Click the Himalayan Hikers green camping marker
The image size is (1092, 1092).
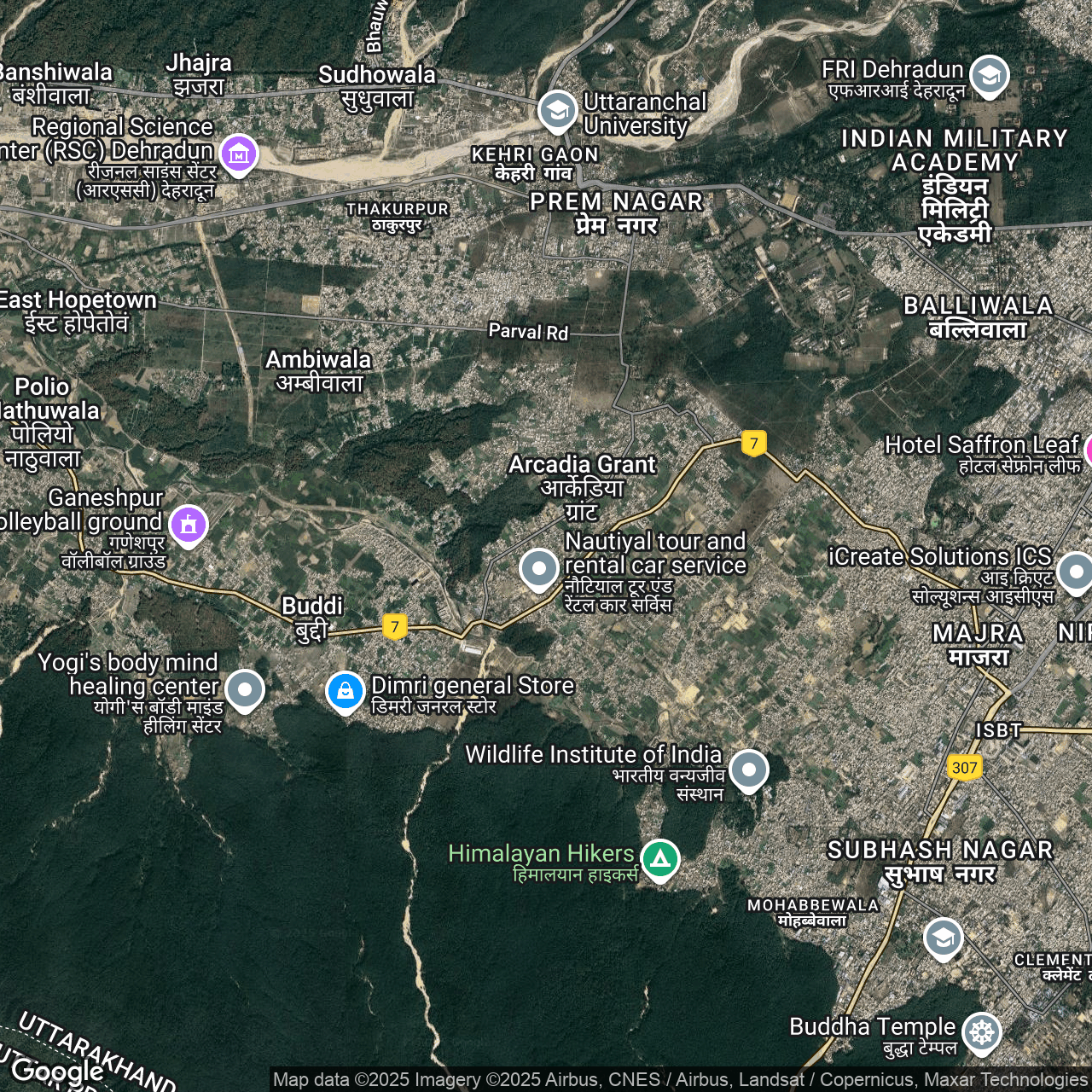660,858
